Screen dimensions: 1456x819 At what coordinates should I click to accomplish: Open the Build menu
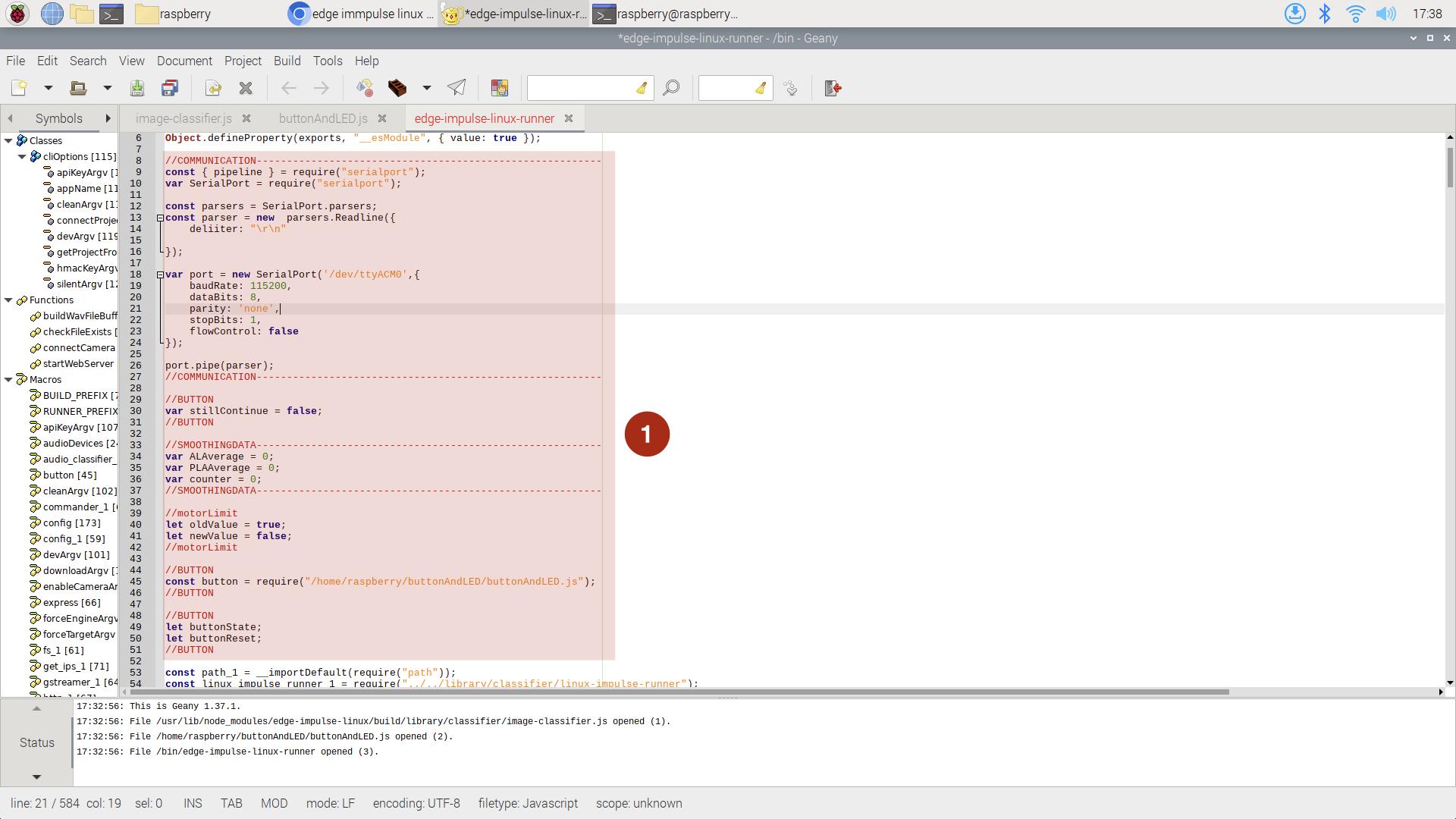(287, 61)
